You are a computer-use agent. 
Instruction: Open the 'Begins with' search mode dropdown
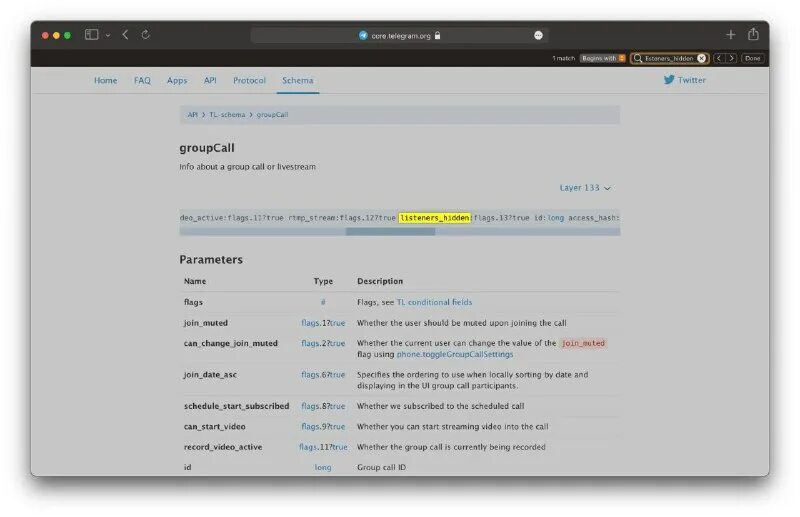point(603,58)
